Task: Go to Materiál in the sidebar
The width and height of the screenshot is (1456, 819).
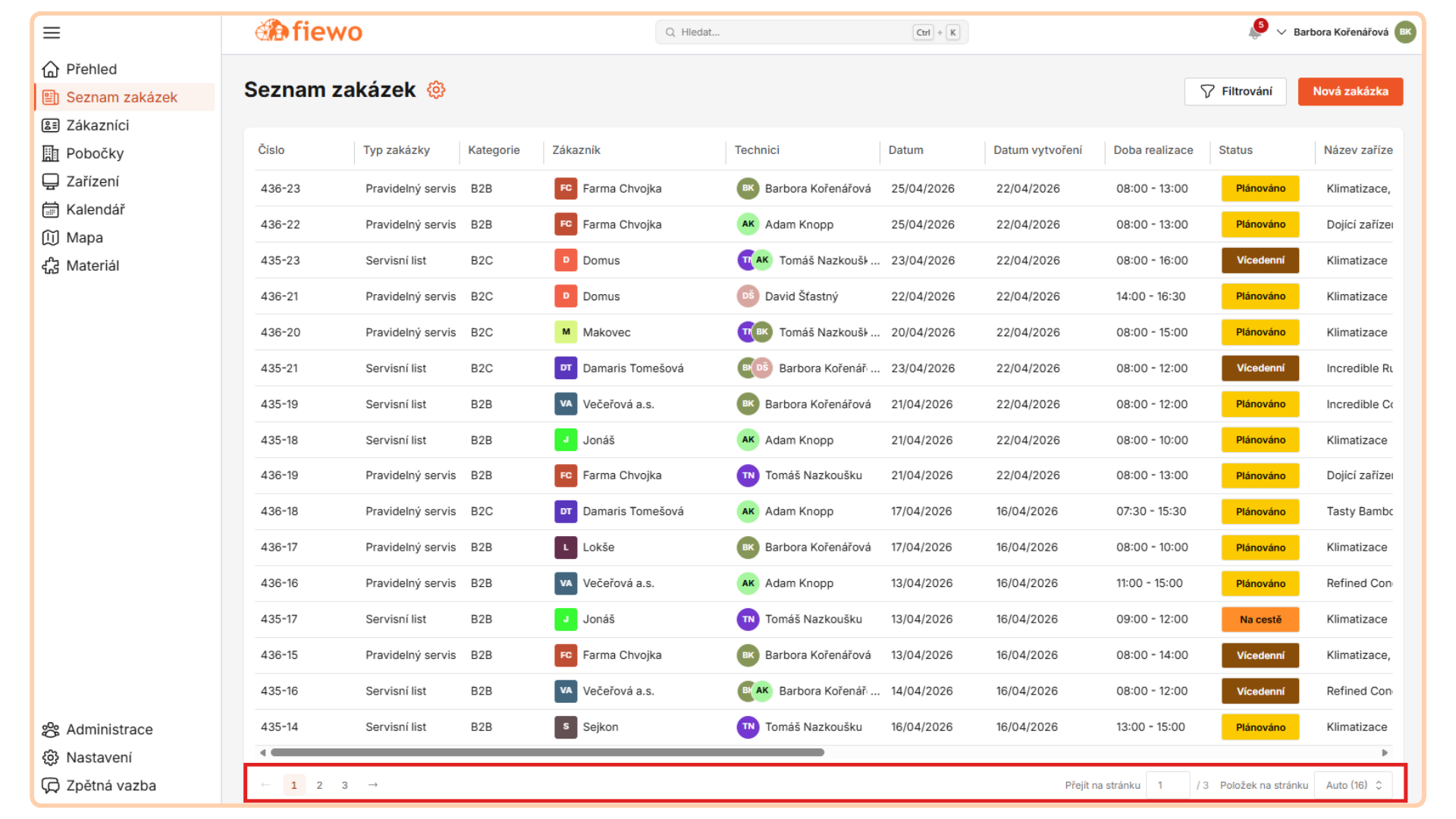Action: 93,265
